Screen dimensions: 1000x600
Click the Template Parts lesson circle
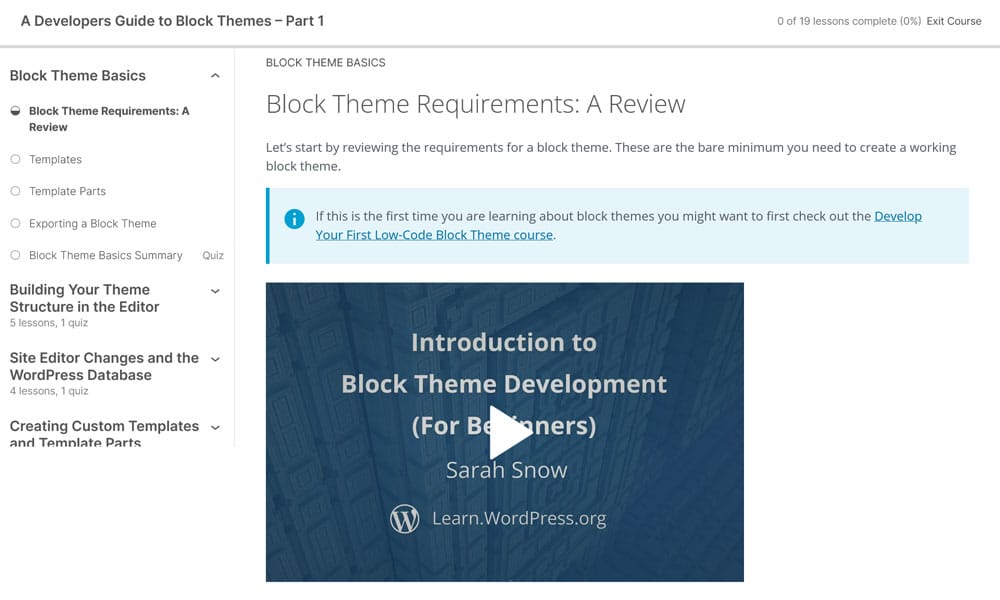tap(15, 191)
